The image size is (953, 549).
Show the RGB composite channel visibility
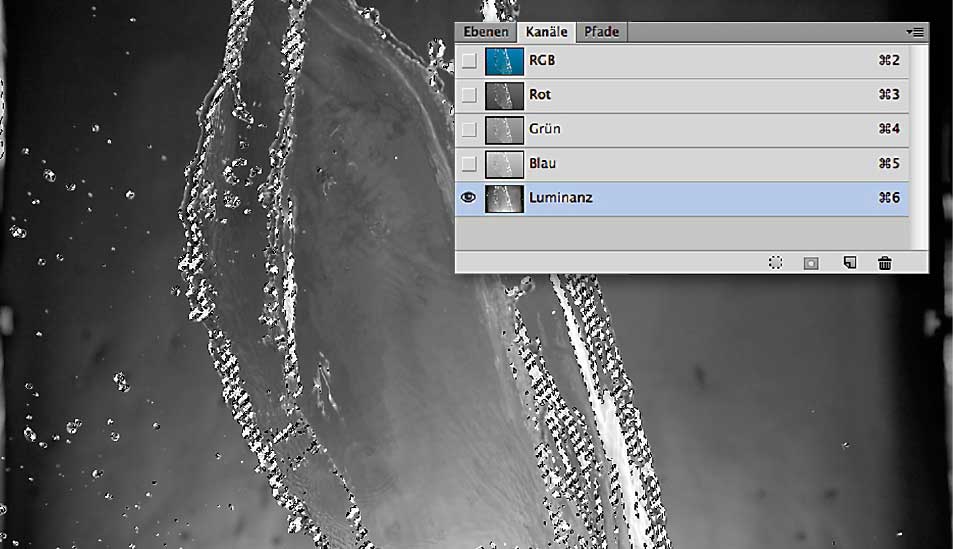click(x=468, y=61)
